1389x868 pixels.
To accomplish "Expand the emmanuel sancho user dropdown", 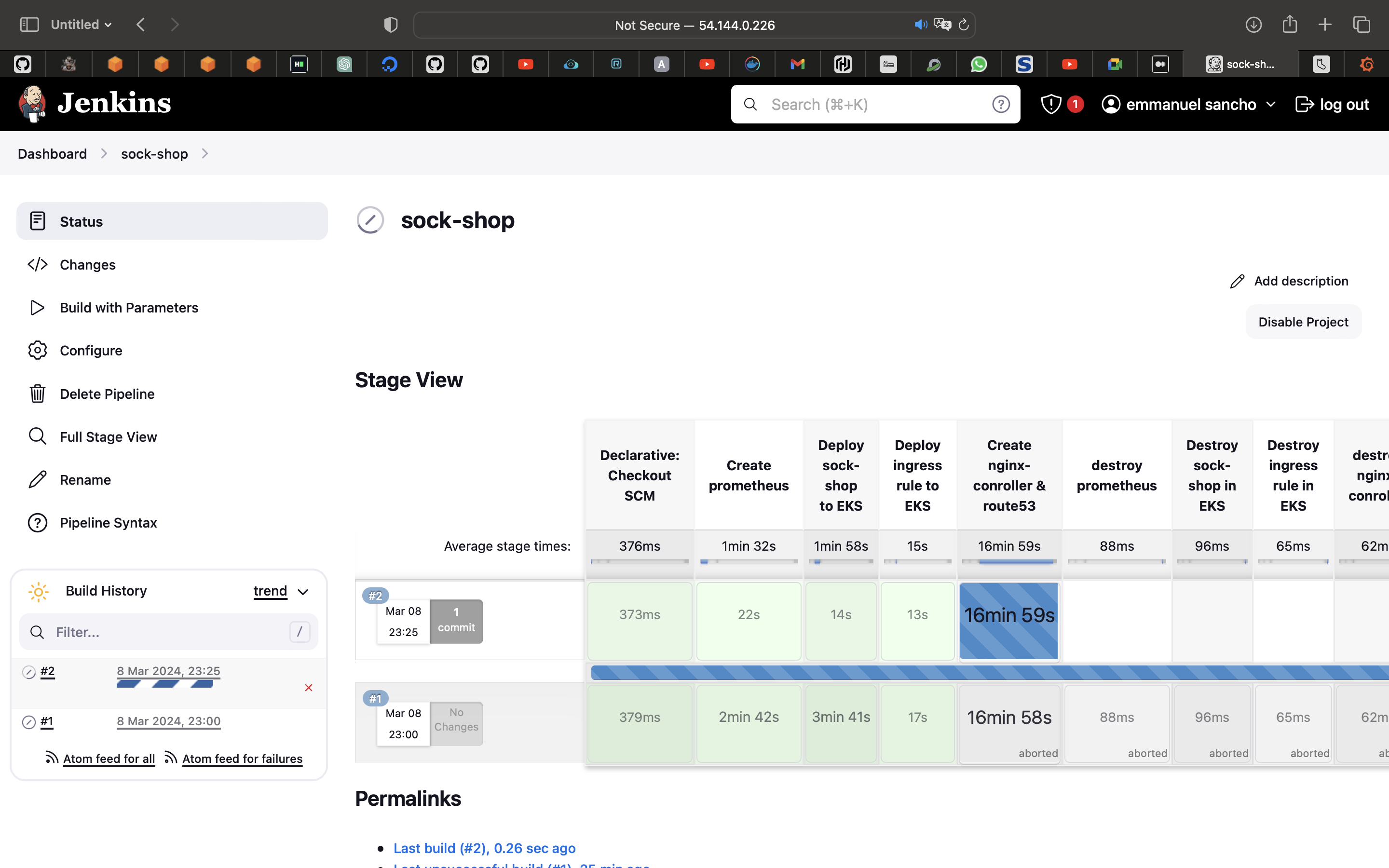I will 1271,105.
